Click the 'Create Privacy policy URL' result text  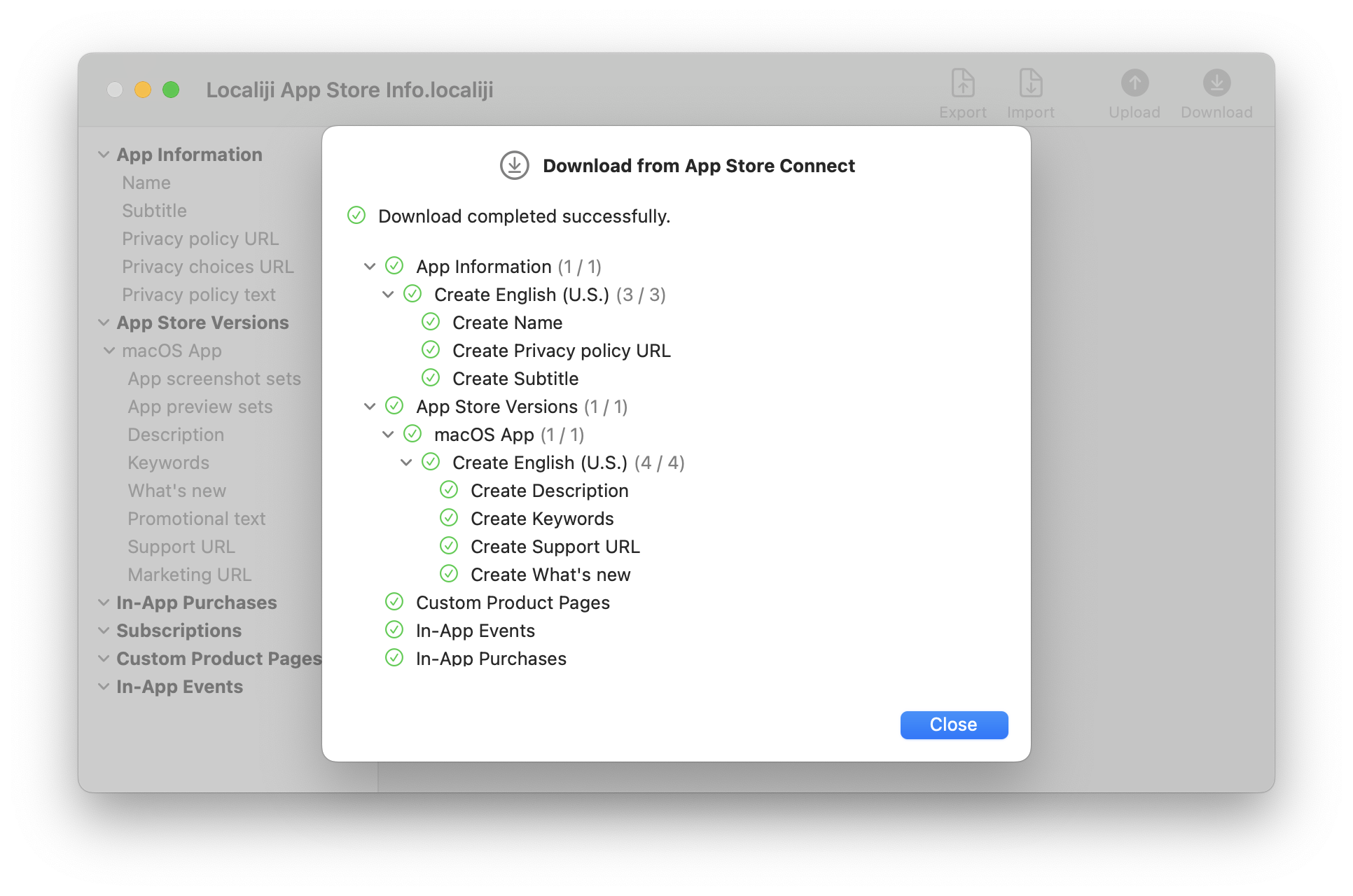click(x=562, y=351)
